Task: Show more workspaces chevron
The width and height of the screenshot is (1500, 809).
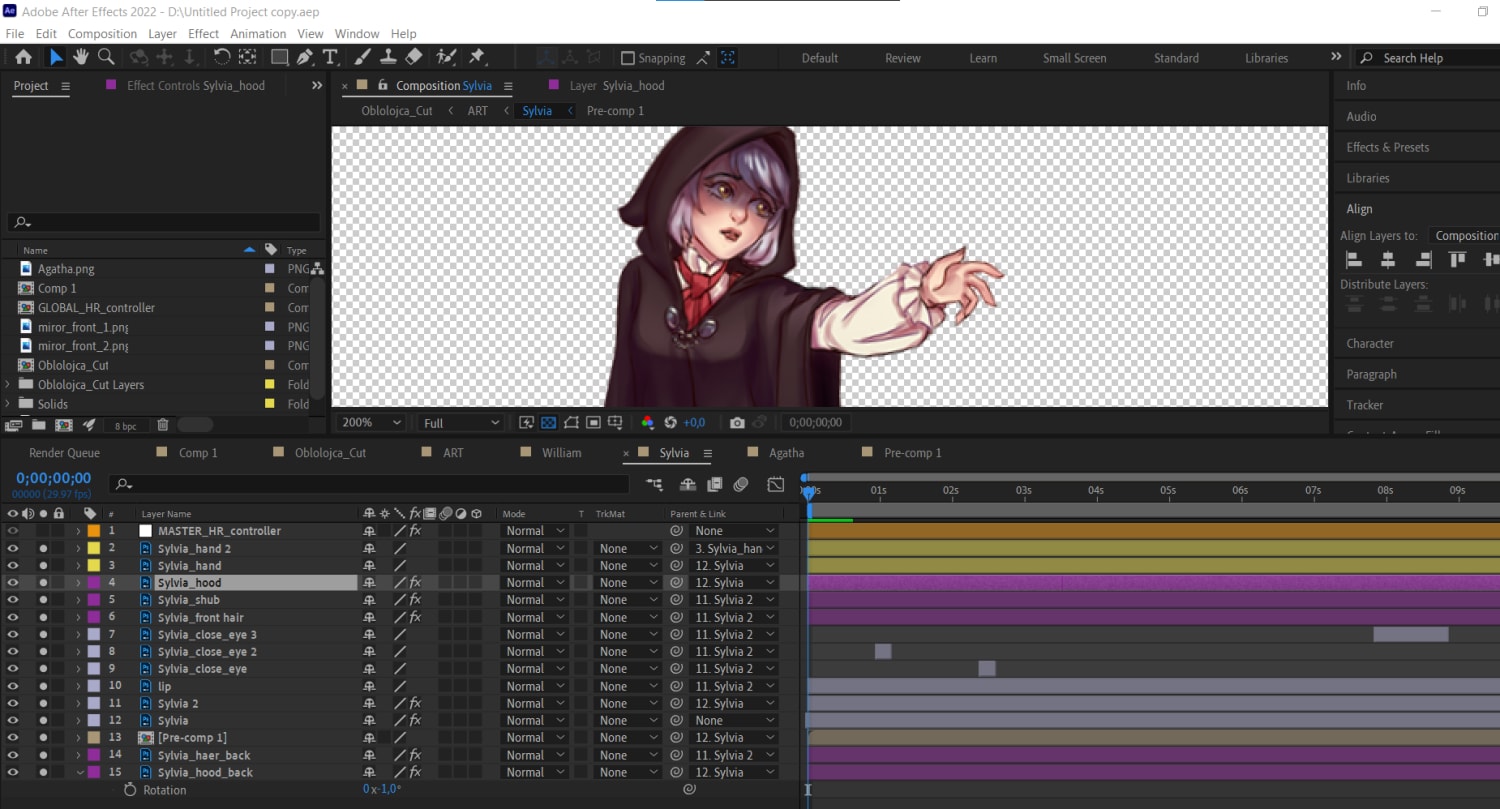Action: [x=1336, y=57]
